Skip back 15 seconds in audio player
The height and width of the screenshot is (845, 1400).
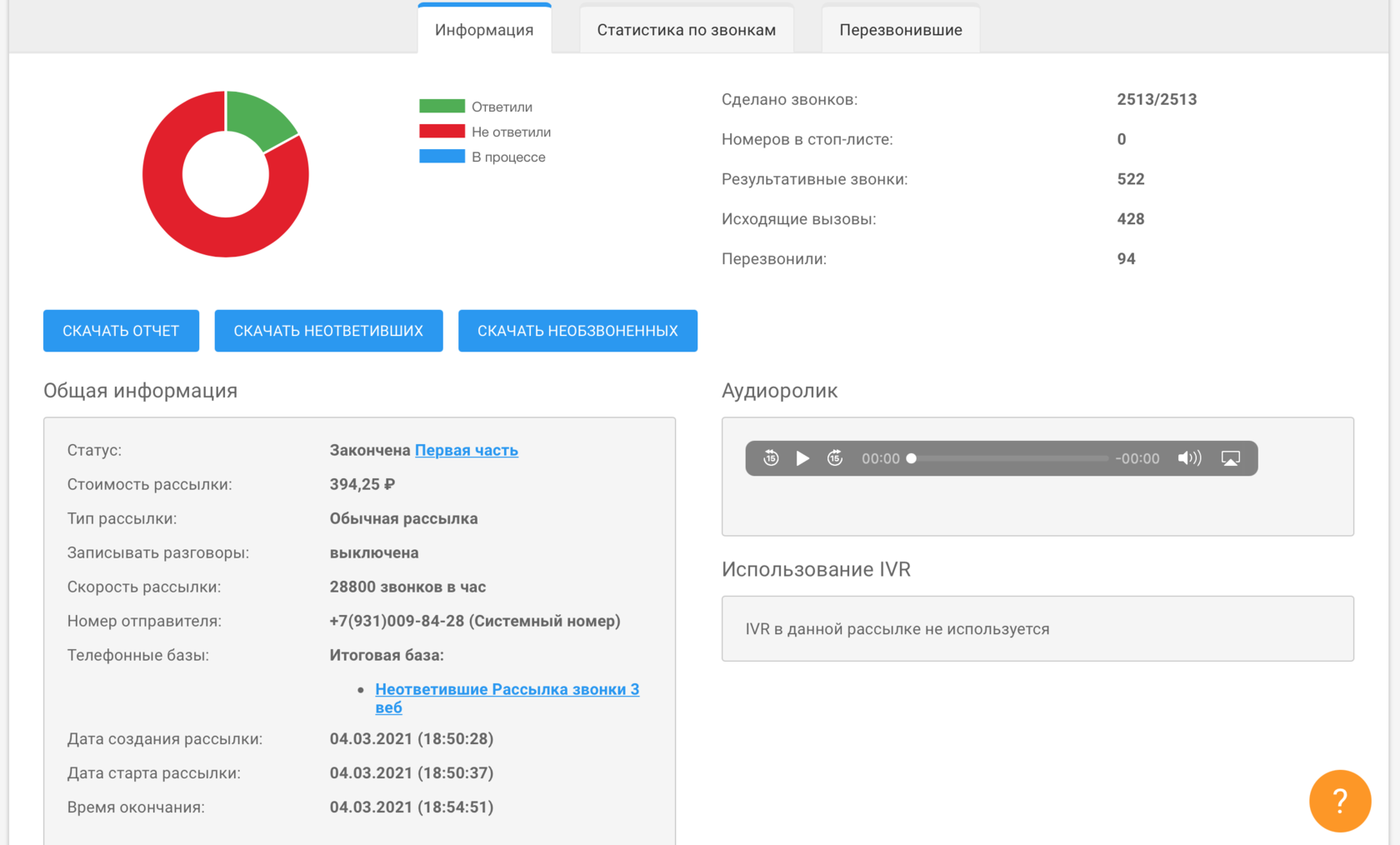(771, 458)
